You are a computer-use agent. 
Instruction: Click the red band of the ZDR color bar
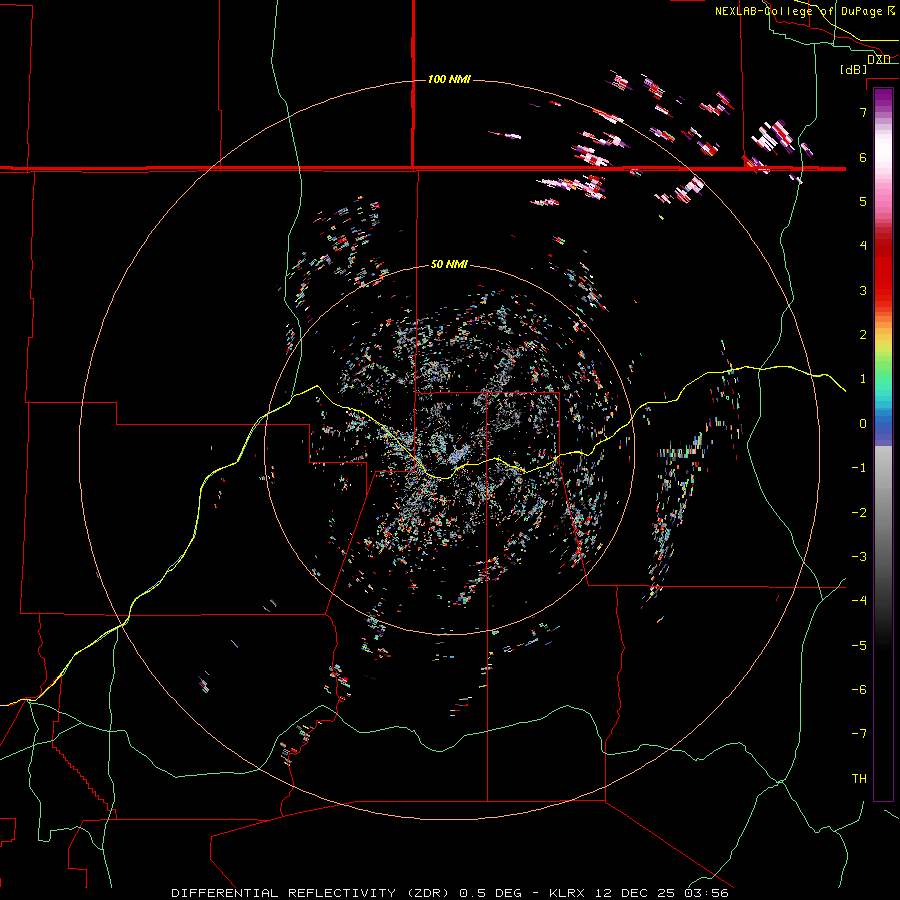tap(883, 270)
